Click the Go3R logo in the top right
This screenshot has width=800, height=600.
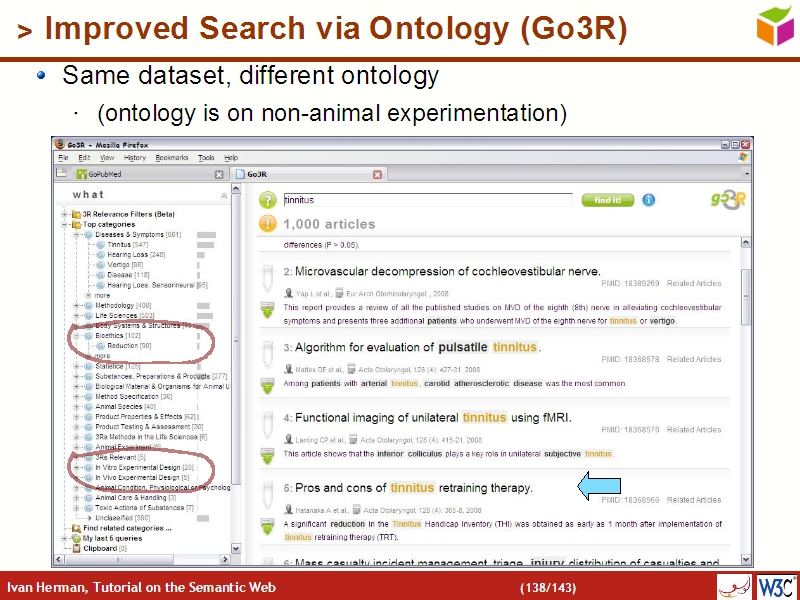point(726,201)
